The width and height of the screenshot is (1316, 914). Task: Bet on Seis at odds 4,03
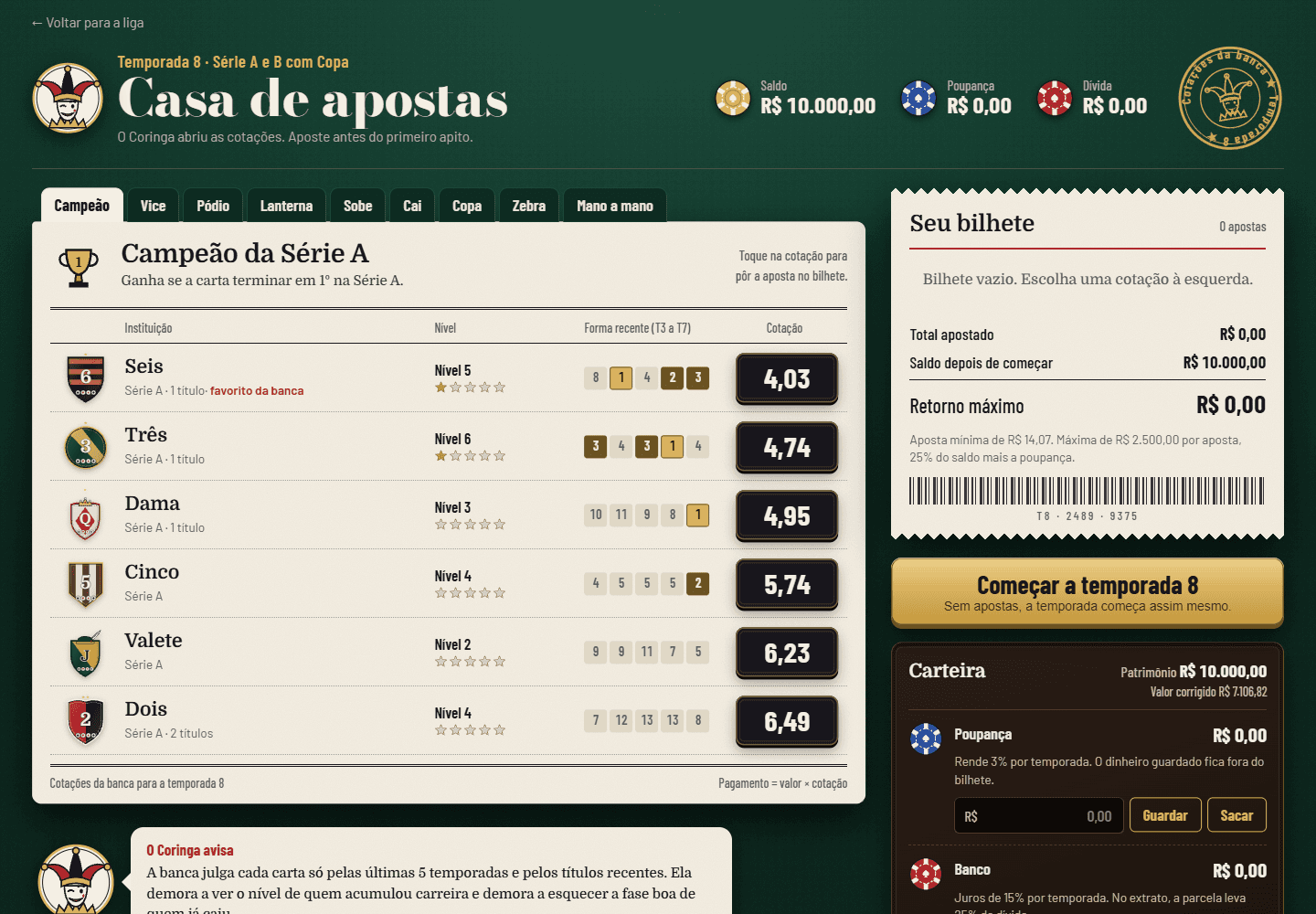(x=787, y=378)
